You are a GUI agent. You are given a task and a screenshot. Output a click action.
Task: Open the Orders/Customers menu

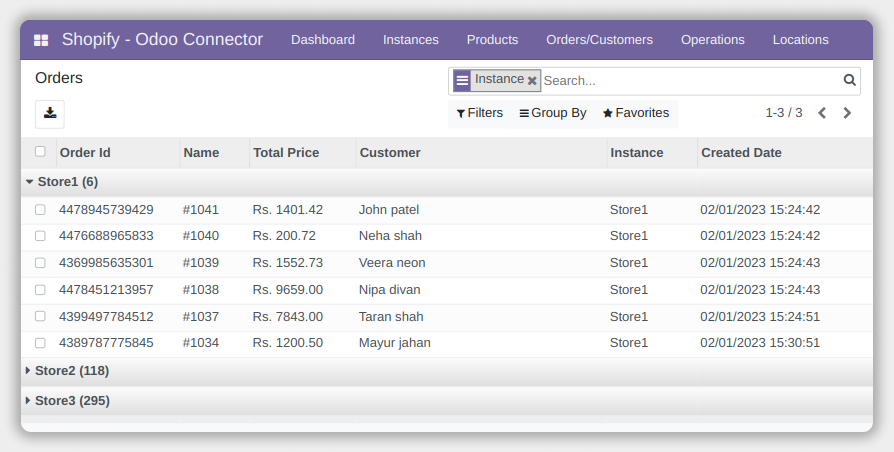pyautogui.click(x=599, y=40)
